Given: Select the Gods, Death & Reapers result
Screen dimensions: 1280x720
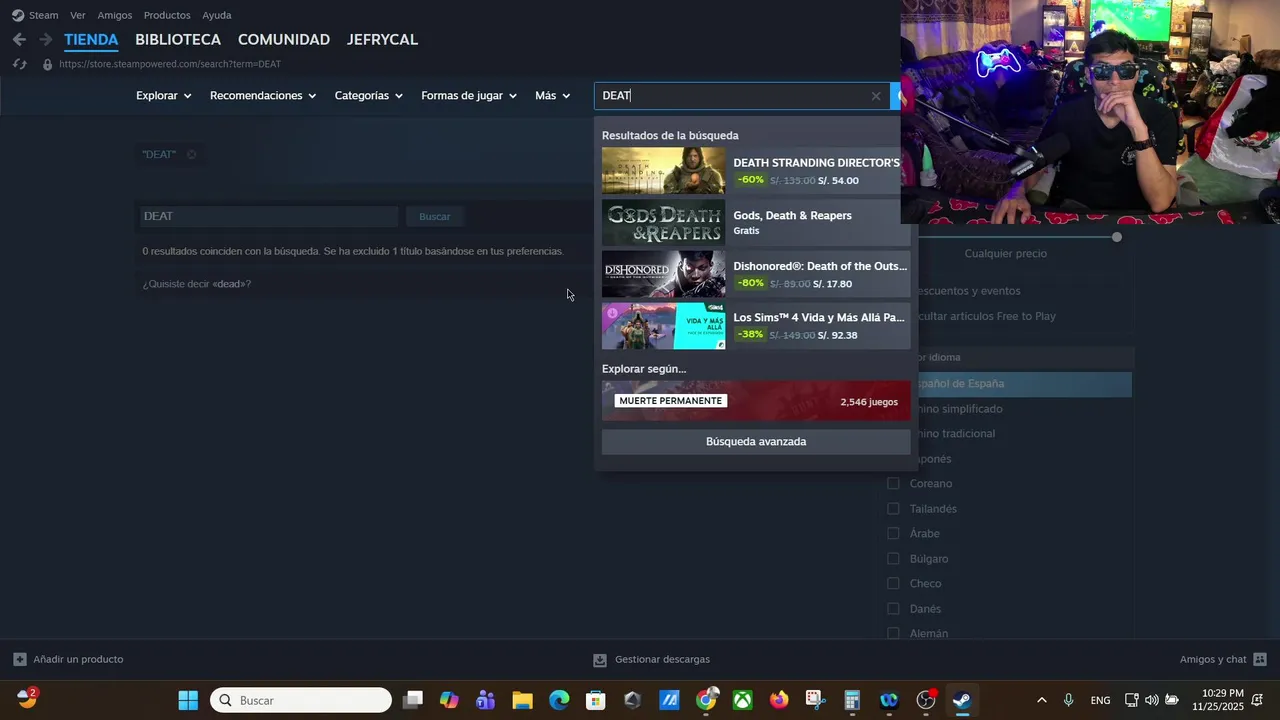Looking at the screenshot, I should (756, 222).
